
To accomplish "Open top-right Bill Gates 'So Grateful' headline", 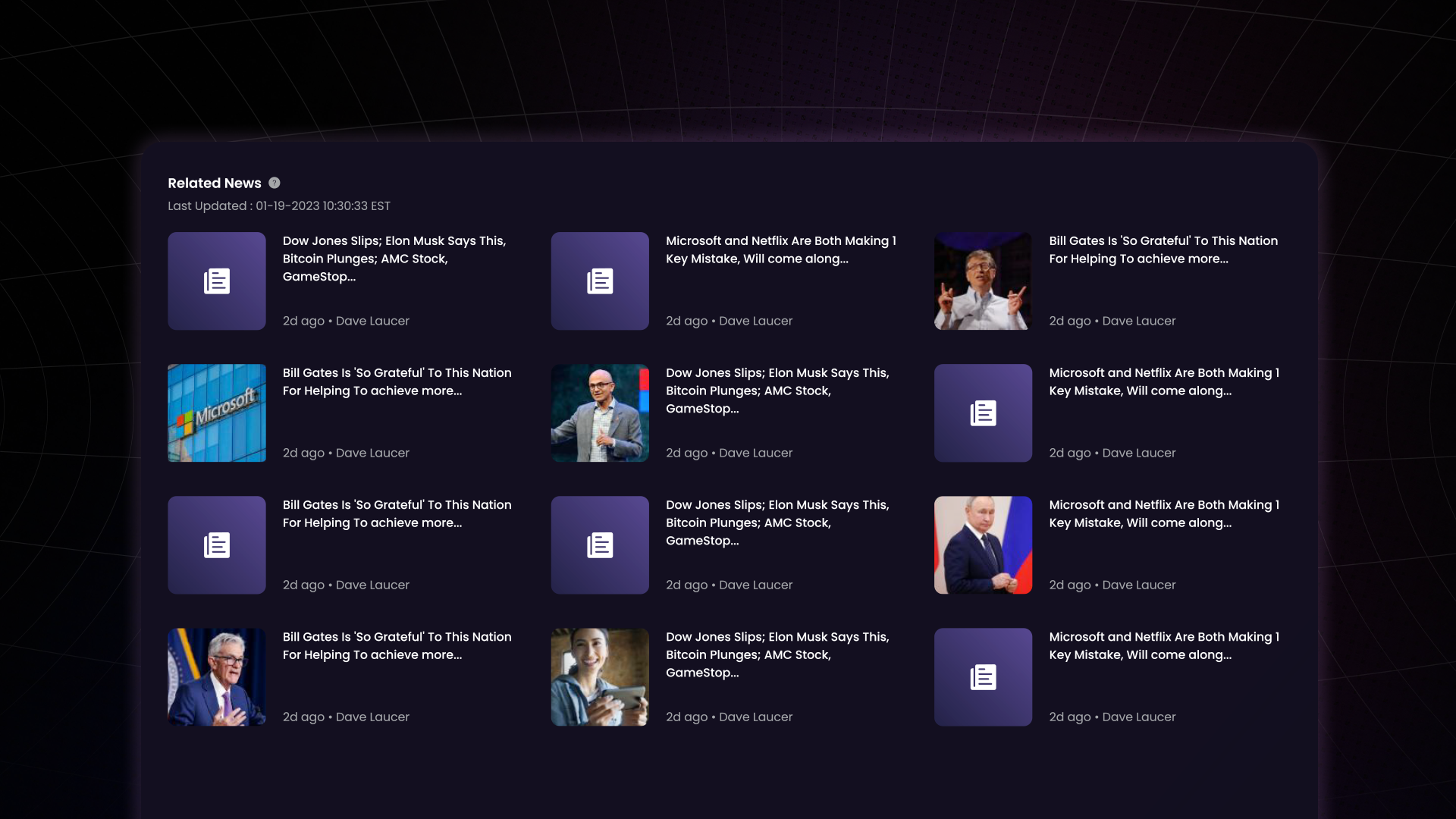I will pyautogui.click(x=1163, y=249).
